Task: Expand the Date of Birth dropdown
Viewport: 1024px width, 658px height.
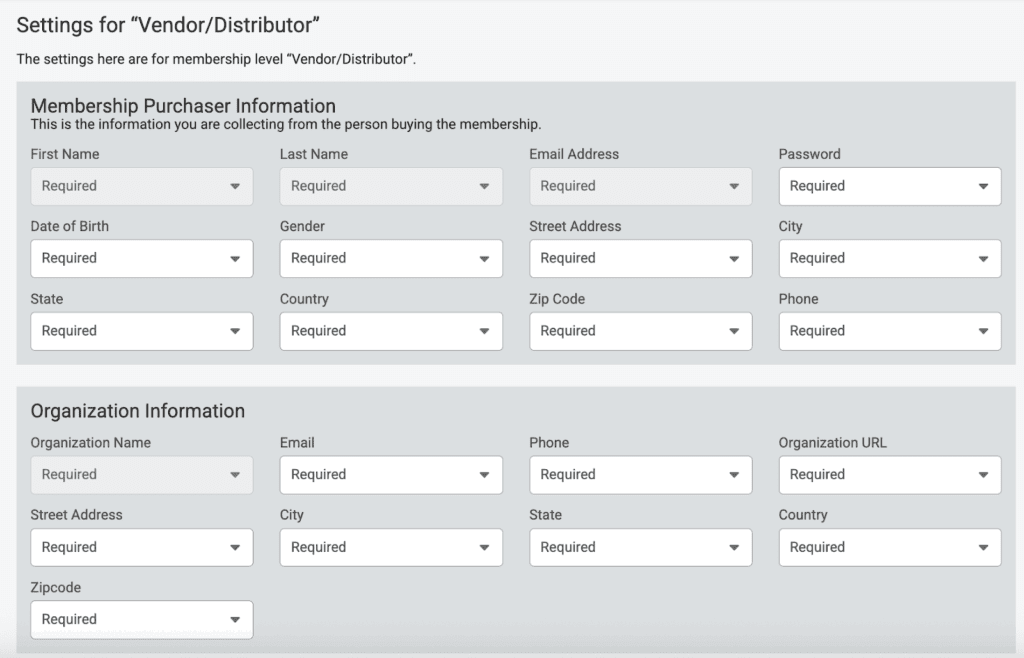Action: [x=141, y=258]
